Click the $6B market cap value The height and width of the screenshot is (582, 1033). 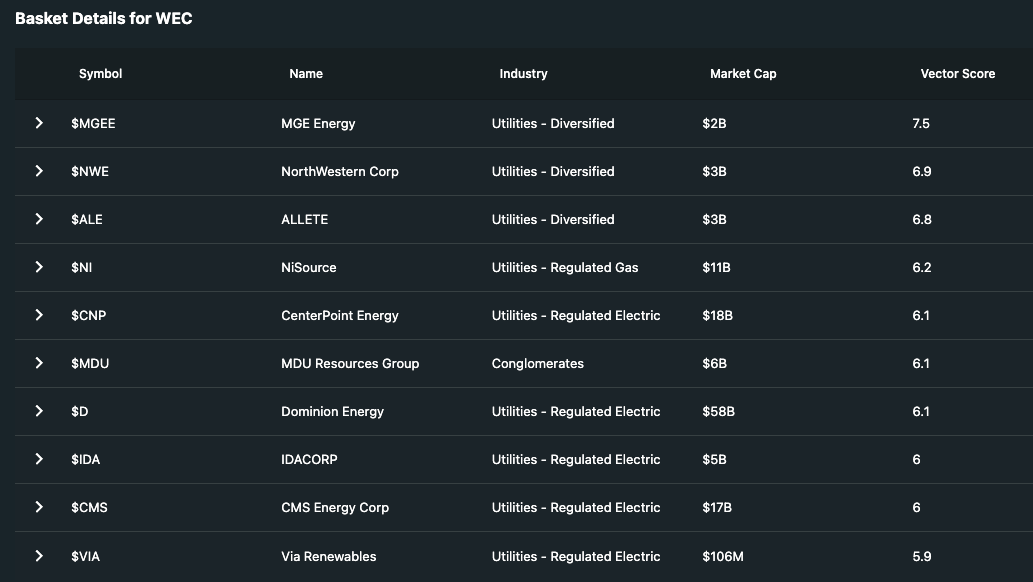click(714, 363)
